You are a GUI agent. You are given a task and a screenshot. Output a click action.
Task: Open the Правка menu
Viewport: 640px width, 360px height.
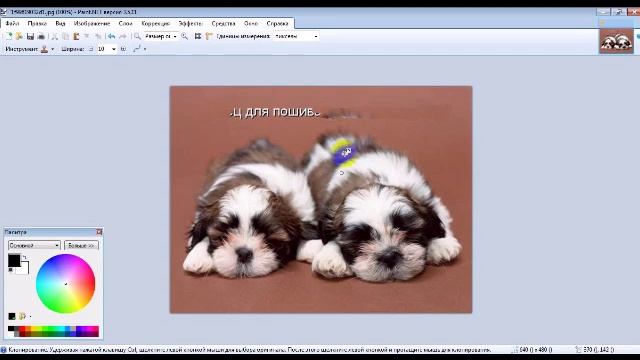37,24
